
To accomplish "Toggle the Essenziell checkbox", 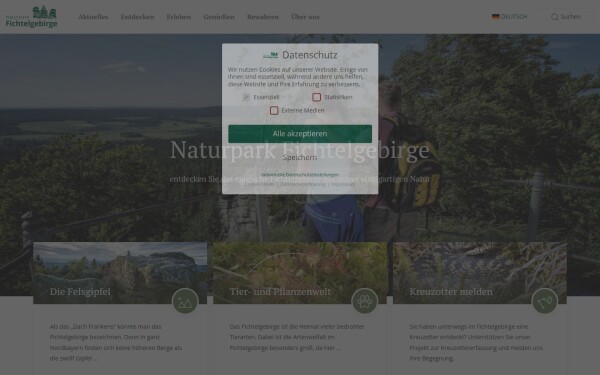I will [x=246, y=97].
